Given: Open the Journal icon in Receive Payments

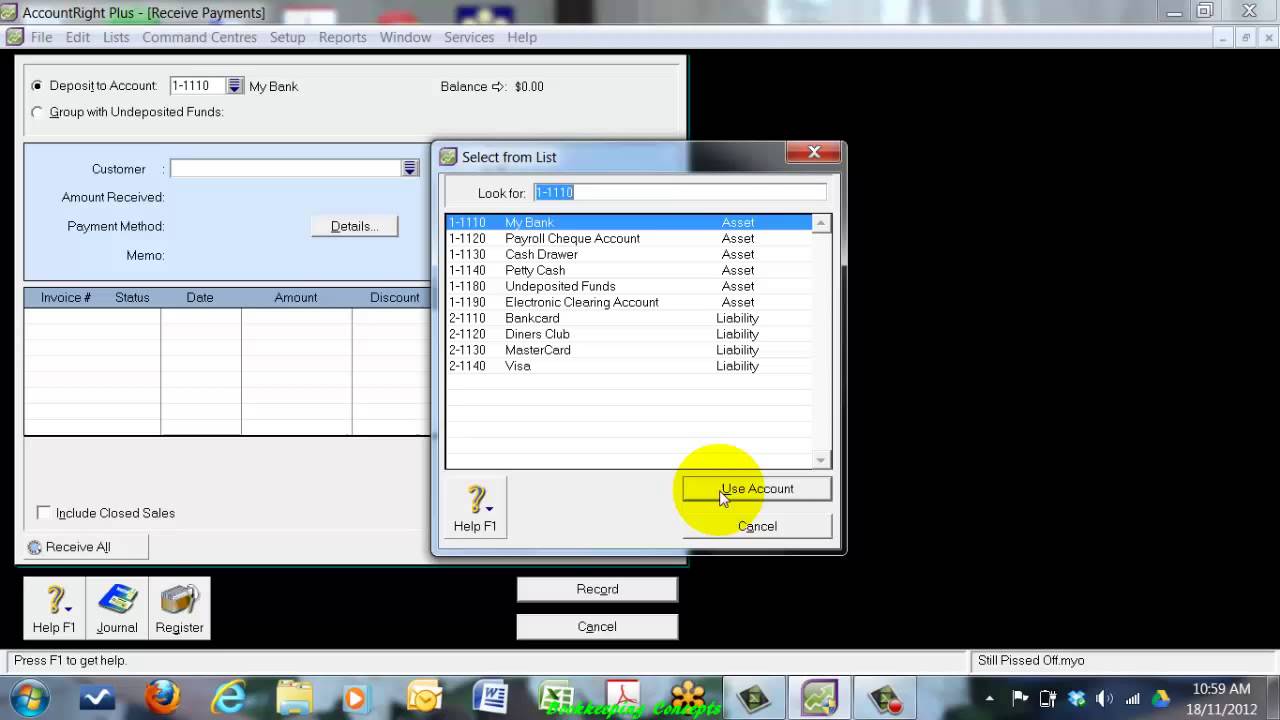Looking at the screenshot, I should click(x=117, y=608).
